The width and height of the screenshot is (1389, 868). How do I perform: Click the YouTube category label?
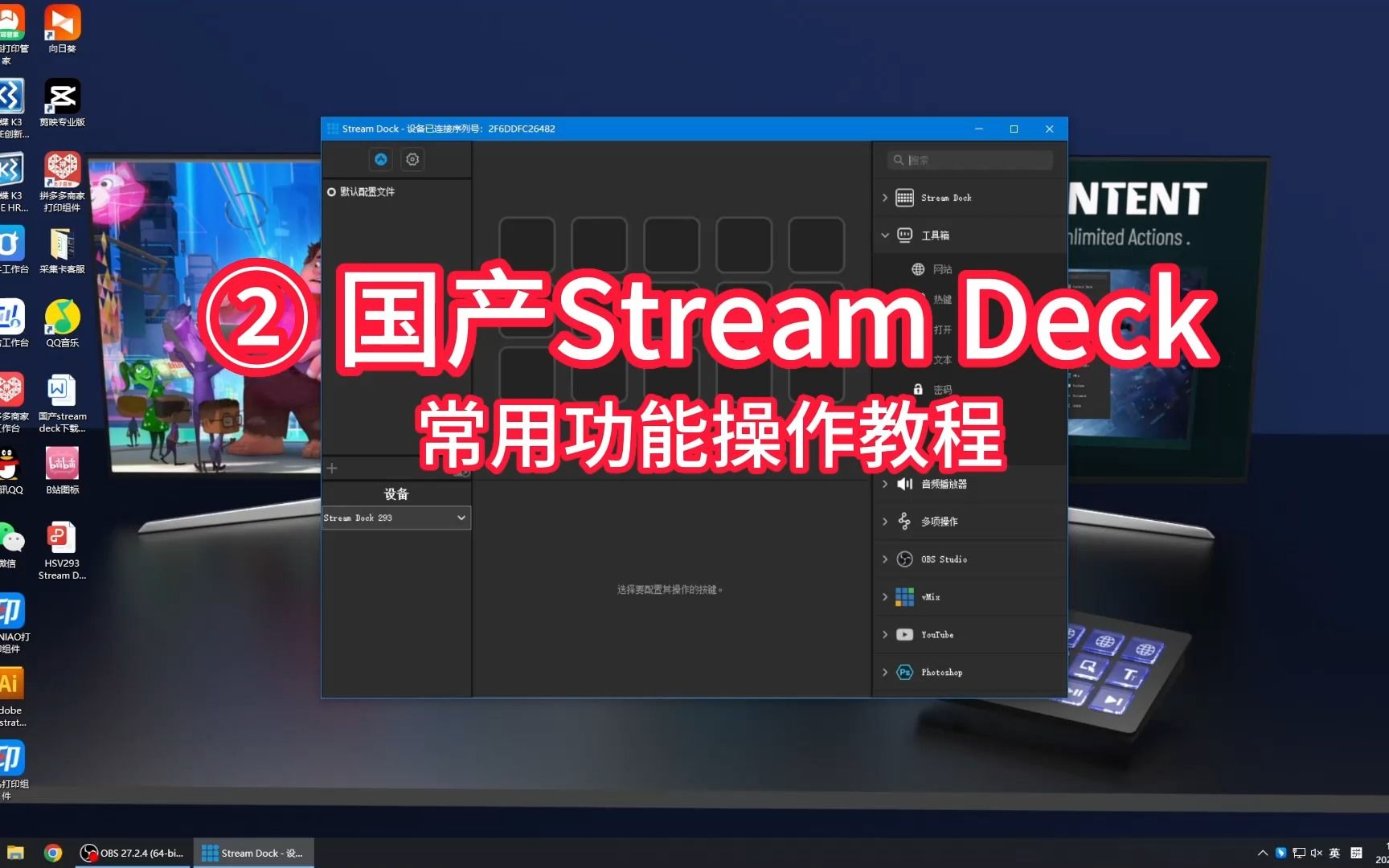pos(937,635)
